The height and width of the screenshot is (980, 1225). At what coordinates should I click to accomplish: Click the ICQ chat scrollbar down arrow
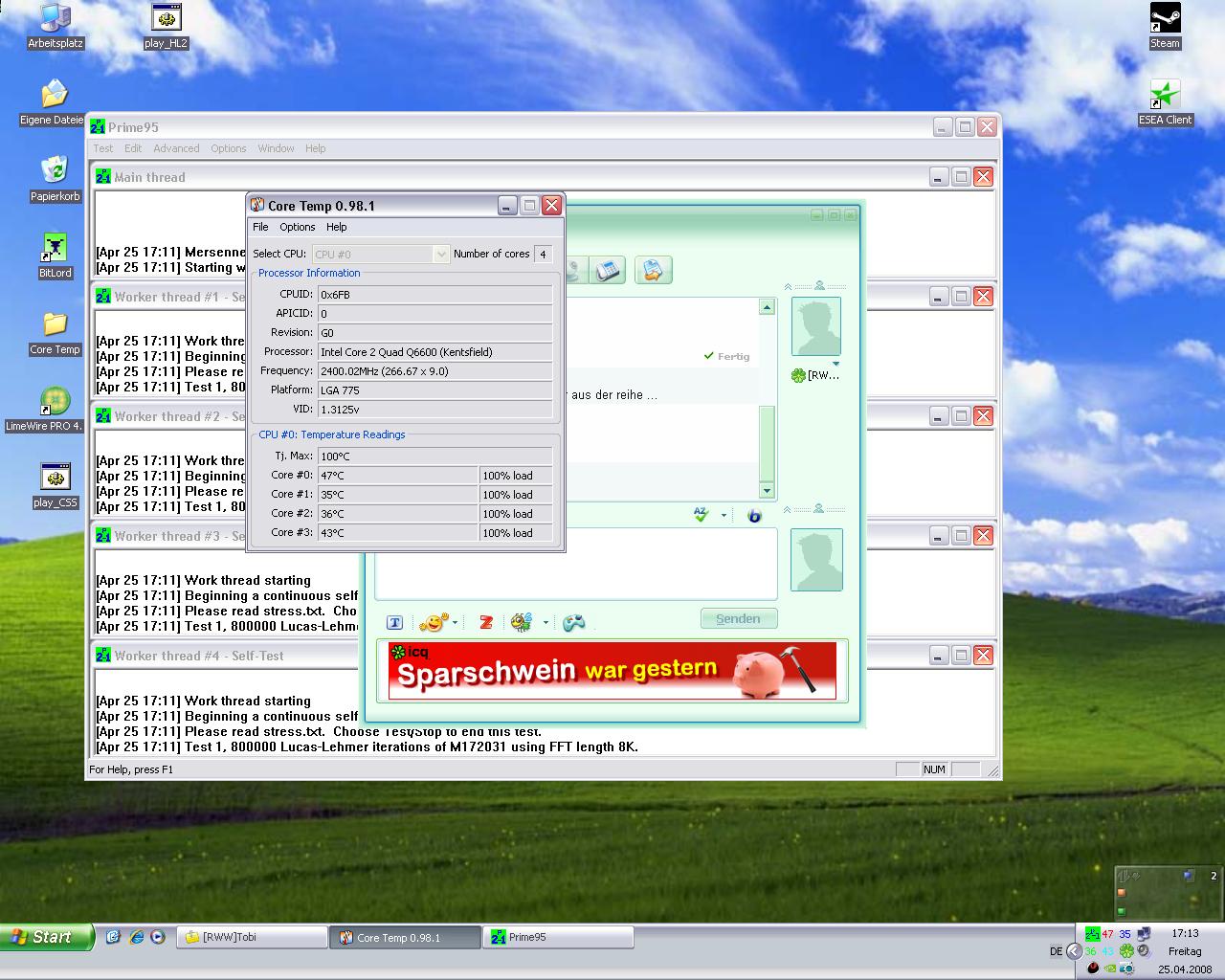point(767,491)
